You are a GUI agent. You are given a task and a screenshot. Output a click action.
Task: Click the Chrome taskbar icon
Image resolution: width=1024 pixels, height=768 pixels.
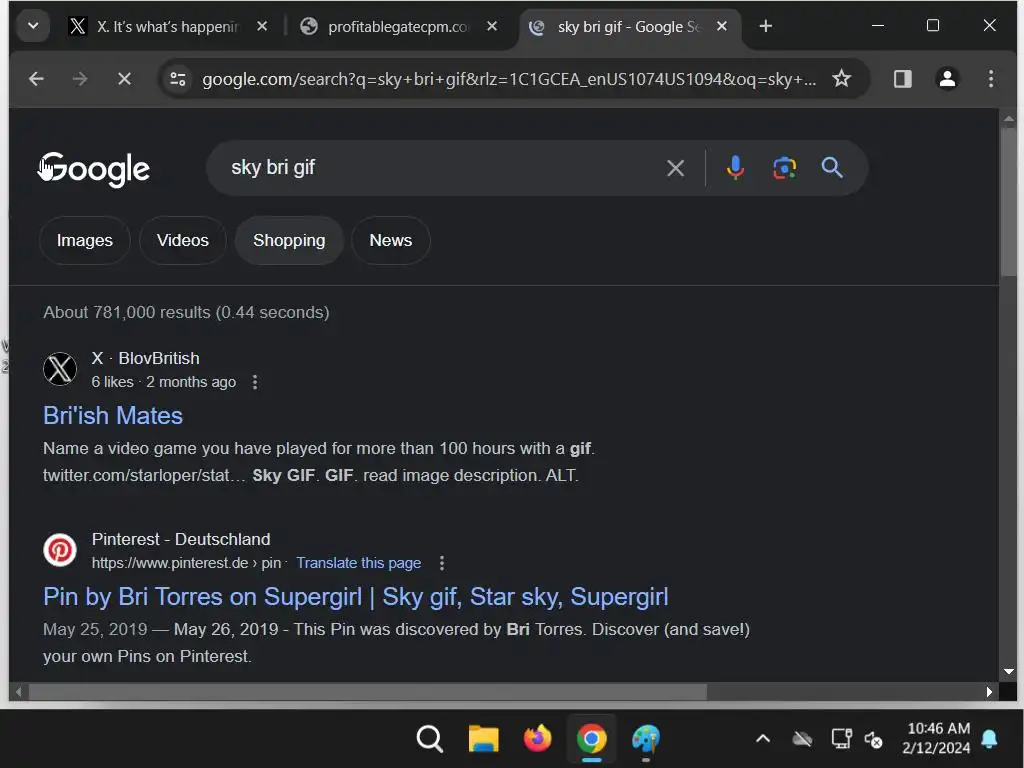[592, 739]
